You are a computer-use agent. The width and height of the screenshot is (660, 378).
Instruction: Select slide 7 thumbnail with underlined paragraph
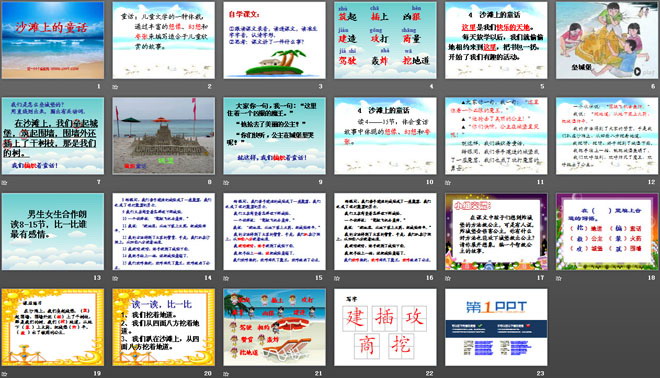tap(53, 136)
